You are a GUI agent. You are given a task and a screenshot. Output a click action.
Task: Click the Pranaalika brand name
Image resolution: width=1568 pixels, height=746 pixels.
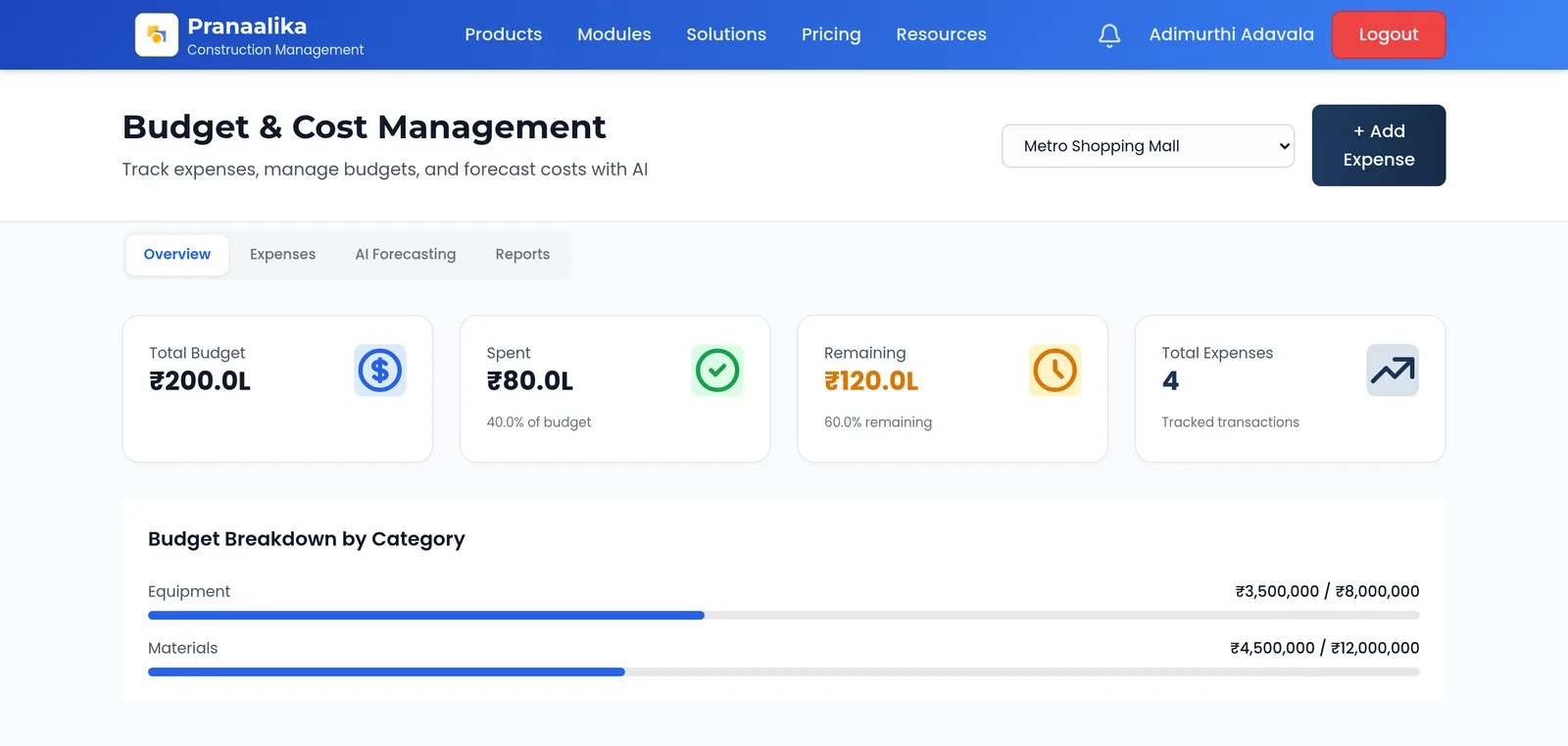[x=247, y=26]
